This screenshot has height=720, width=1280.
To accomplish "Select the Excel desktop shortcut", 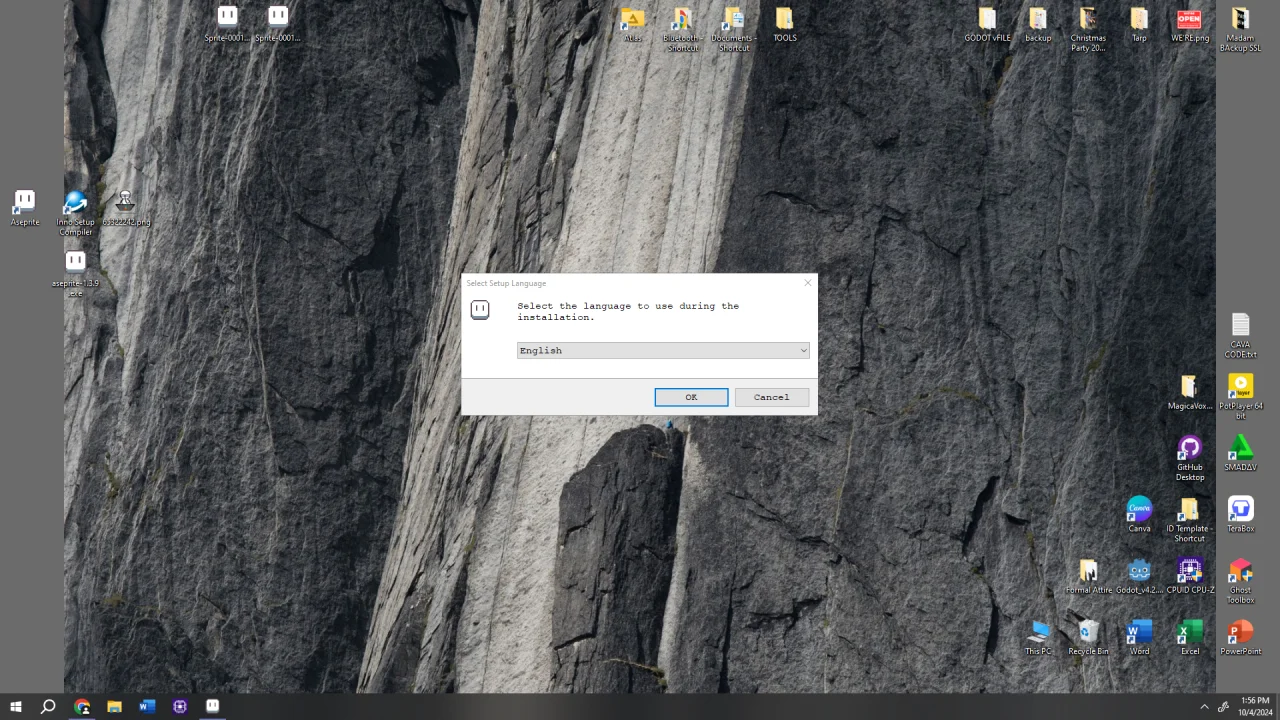I will (1190, 637).
